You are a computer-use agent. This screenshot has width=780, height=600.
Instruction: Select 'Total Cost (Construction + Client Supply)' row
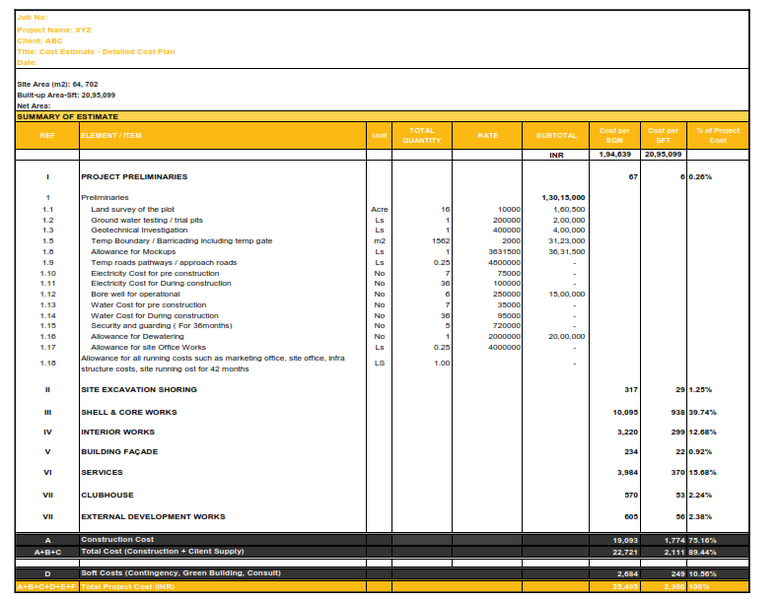[382, 552]
